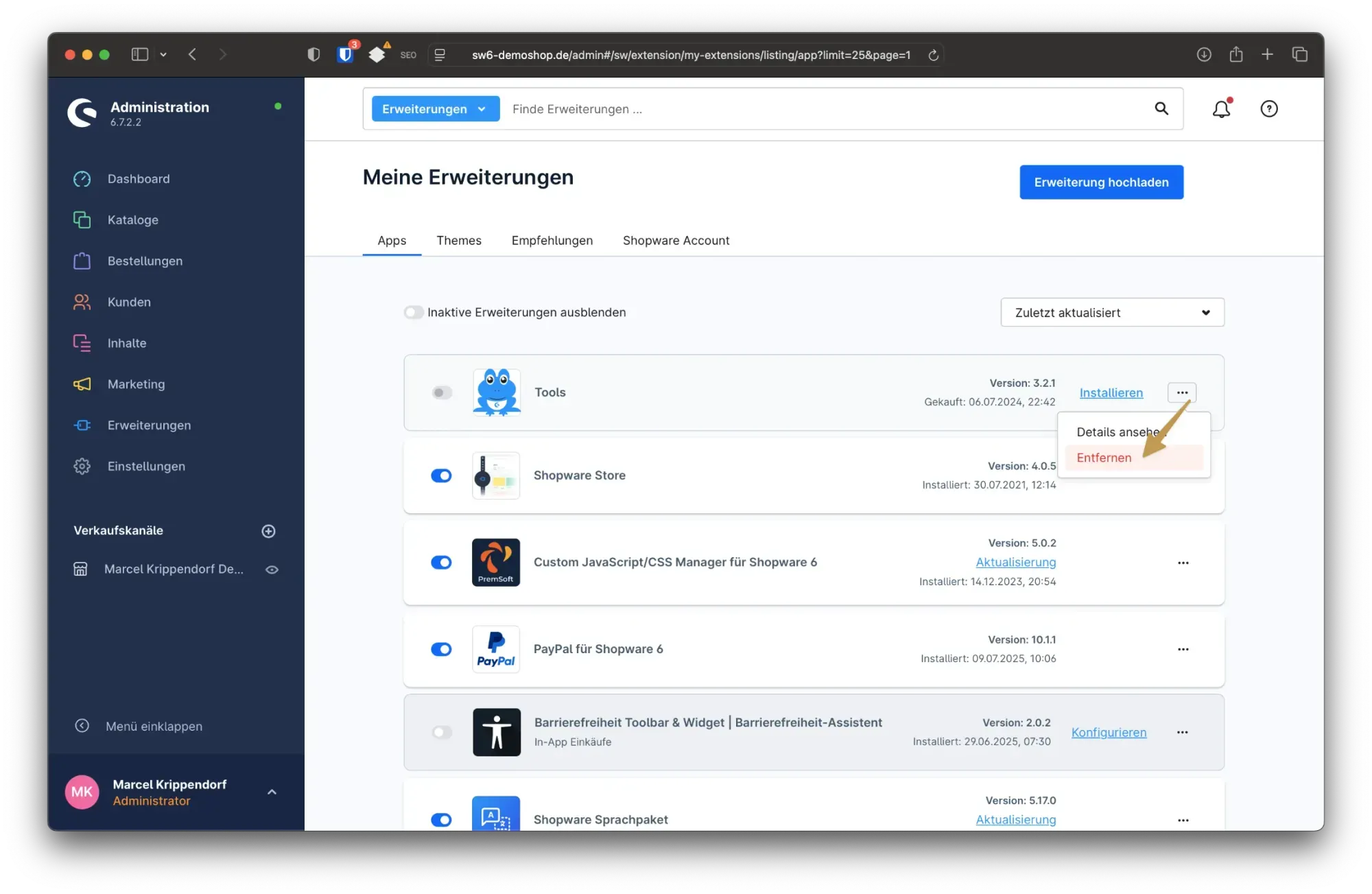Deactivate the Shopware Store extension toggle
The width and height of the screenshot is (1372, 894).
pos(441,475)
